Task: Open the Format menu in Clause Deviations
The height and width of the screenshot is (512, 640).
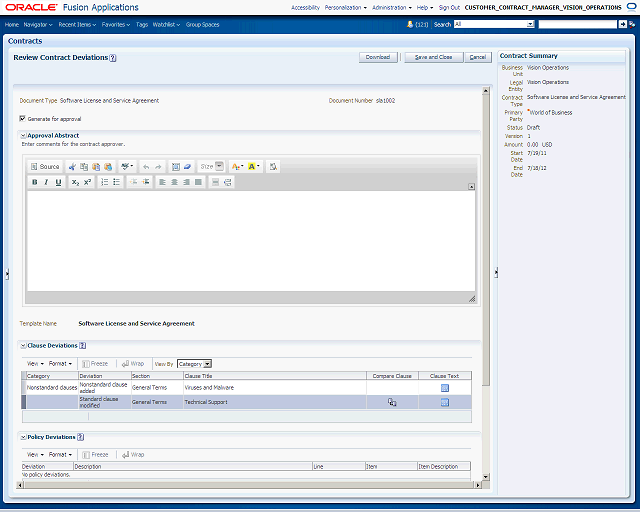Action: point(60,363)
